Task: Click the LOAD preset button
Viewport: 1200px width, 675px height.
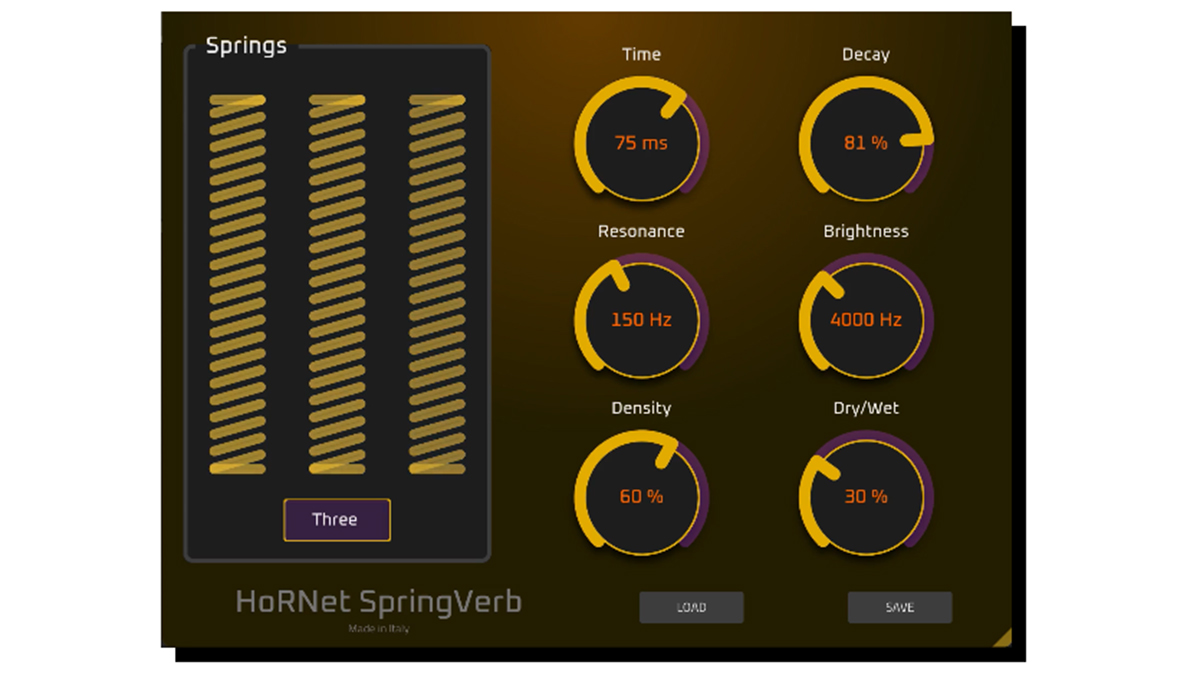Action: 691,607
